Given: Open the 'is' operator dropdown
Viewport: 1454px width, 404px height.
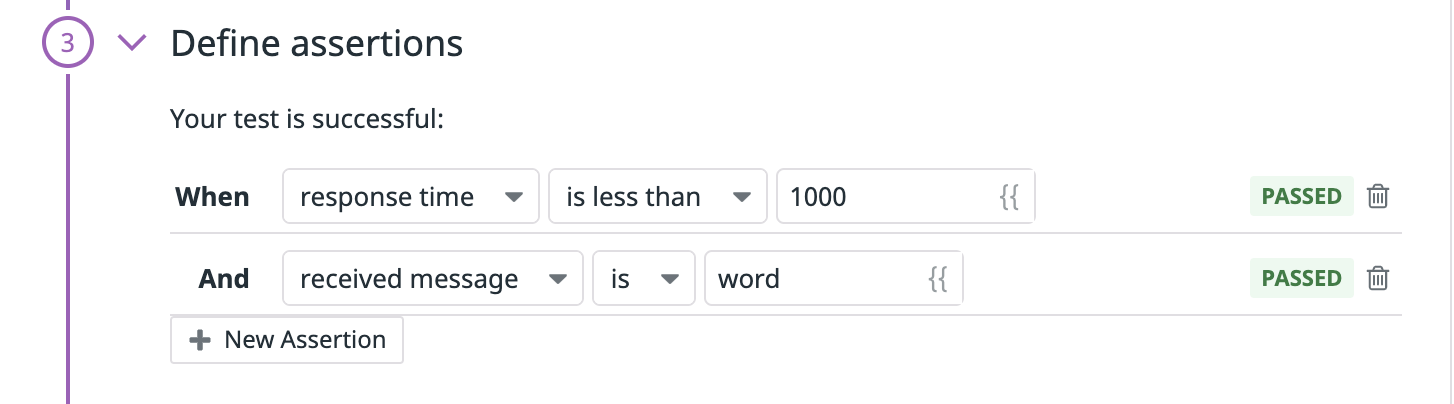Looking at the screenshot, I should [x=645, y=279].
